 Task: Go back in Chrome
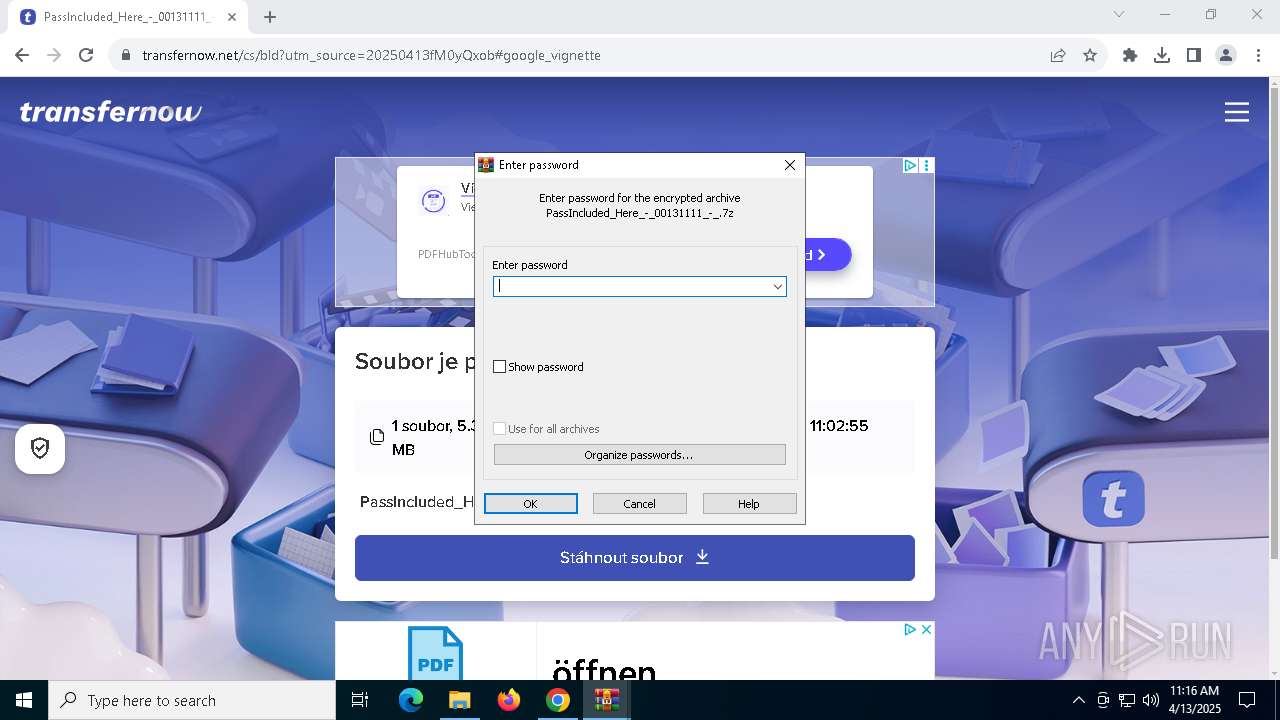(x=22, y=56)
